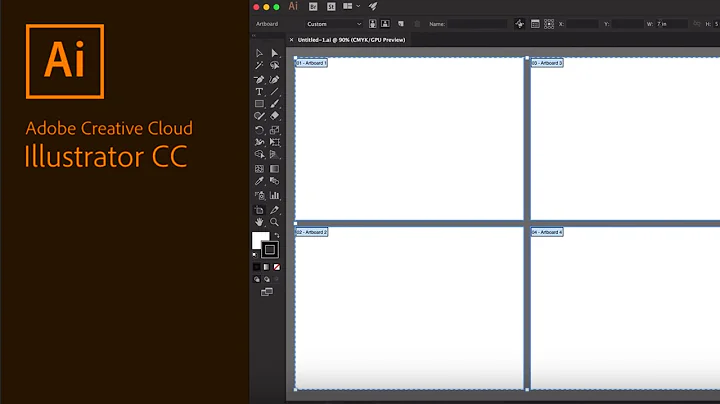The width and height of the screenshot is (720, 404).
Task: Click the Stroke color swatch
Action: pos(270,250)
